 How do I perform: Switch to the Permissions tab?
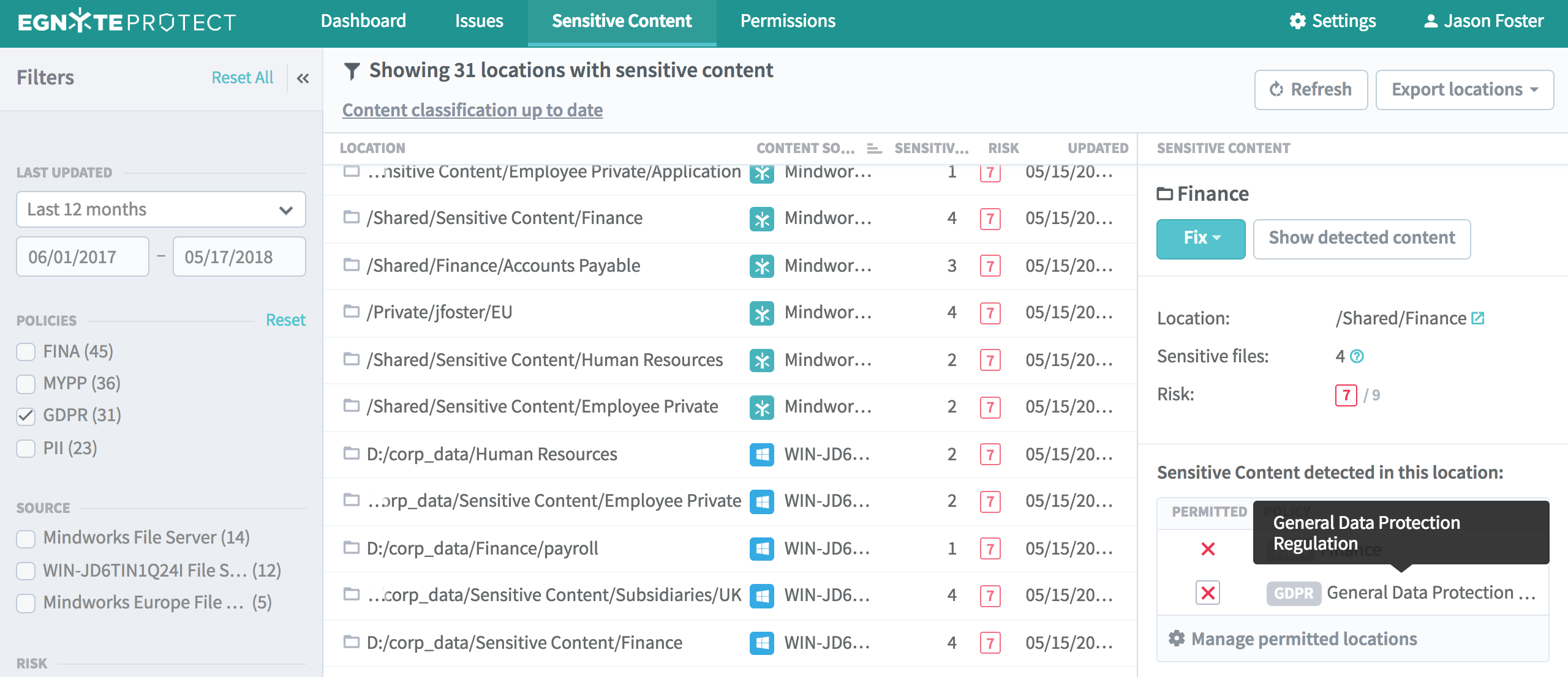tap(788, 21)
